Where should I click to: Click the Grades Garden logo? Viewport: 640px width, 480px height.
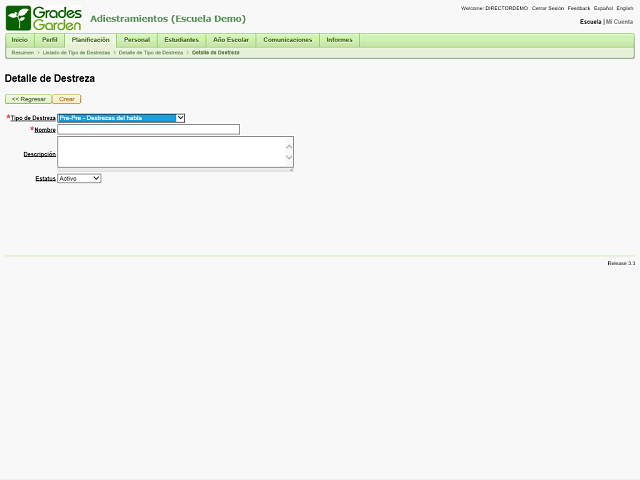coord(44,18)
